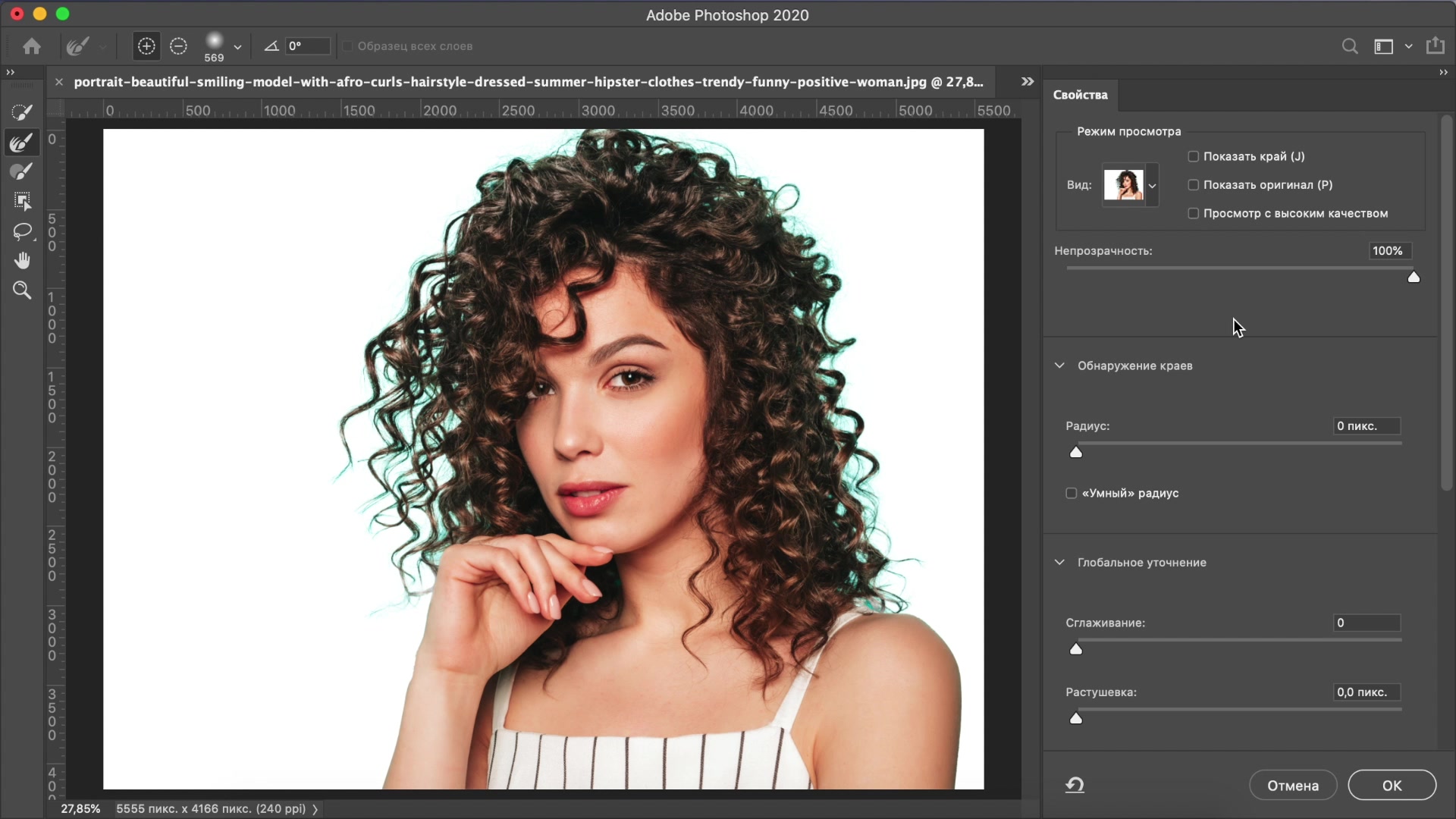Select the Object Selection tool
Image resolution: width=1456 pixels, height=819 pixels.
pos(22,201)
